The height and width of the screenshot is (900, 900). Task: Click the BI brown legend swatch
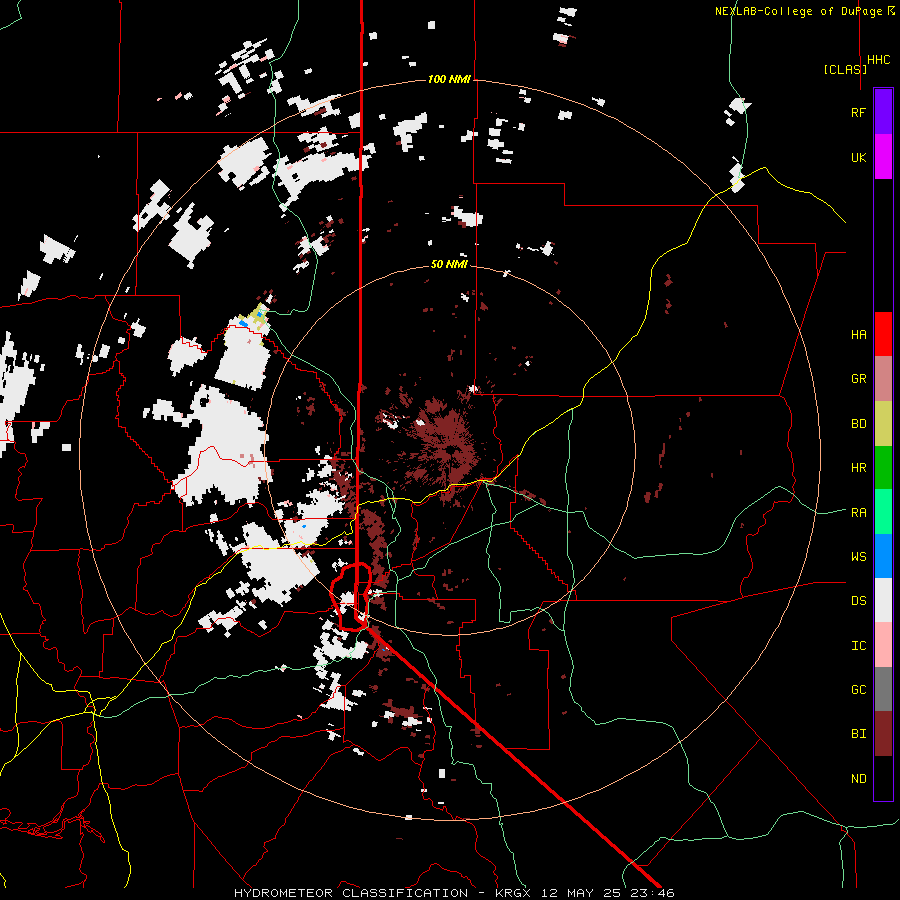click(883, 734)
